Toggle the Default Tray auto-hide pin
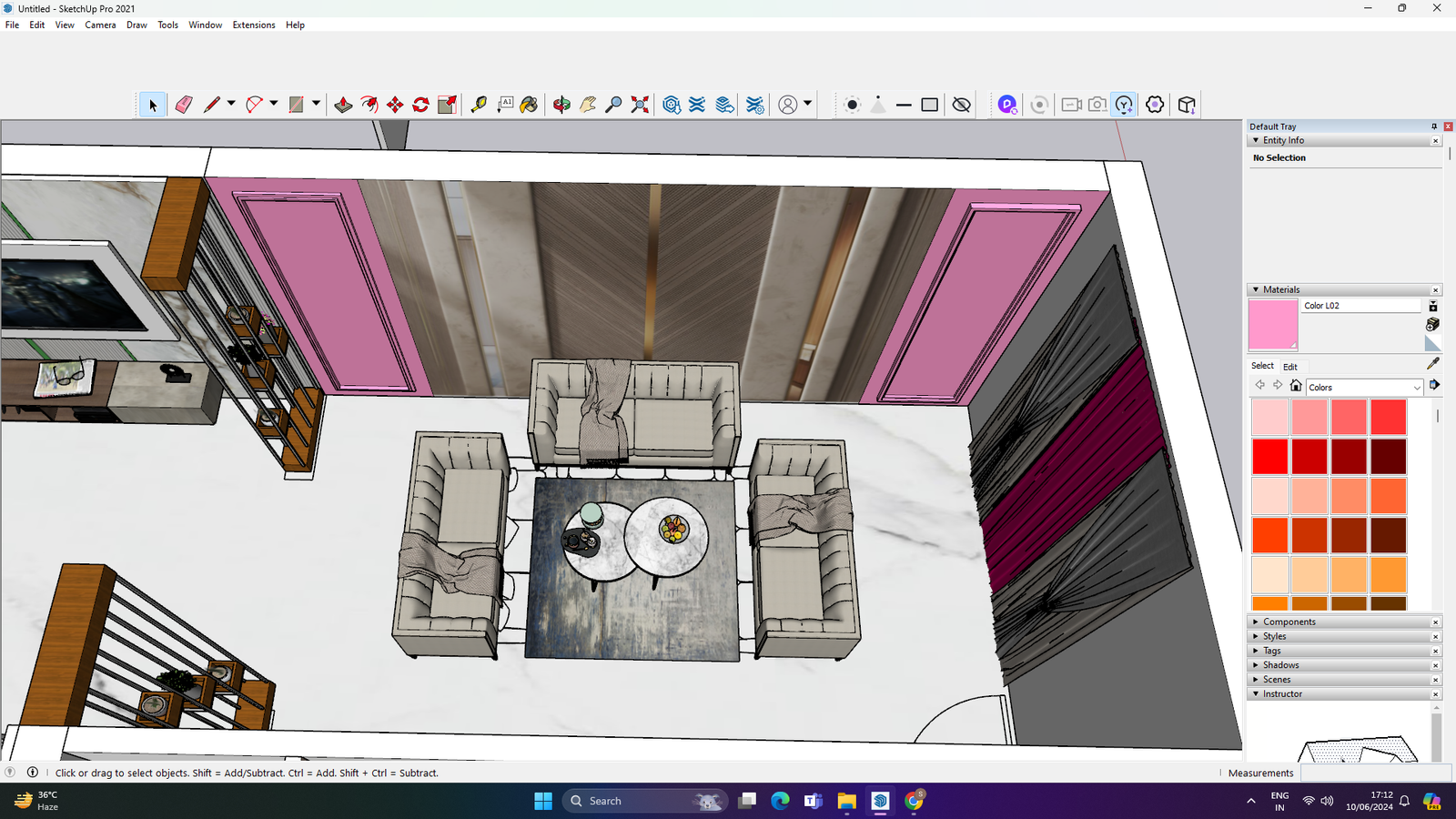Screen dimensions: 1456x819 [x=1434, y=126]
